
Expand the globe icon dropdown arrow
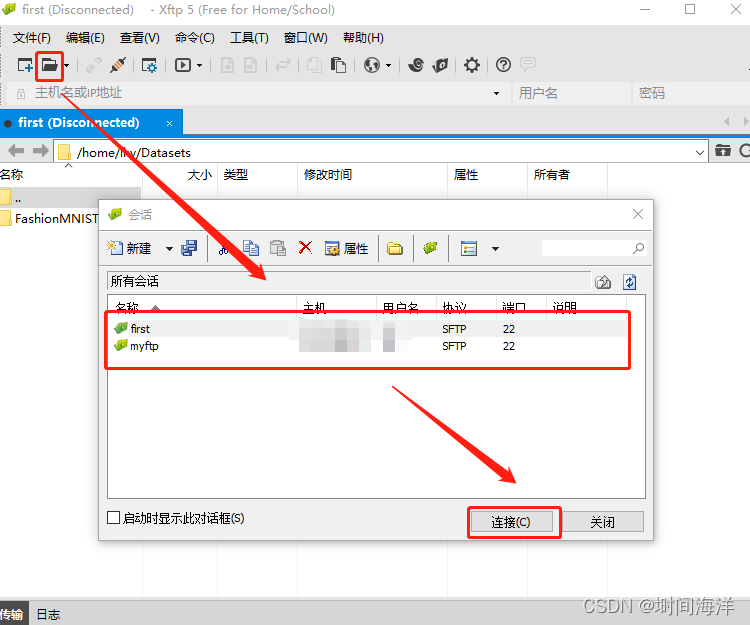click(x=388, y=66)
